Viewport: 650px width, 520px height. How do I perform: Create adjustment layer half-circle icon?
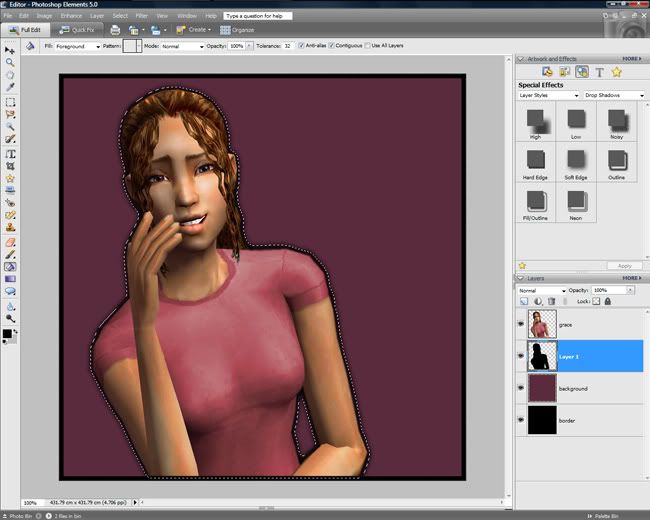(538, 301)
